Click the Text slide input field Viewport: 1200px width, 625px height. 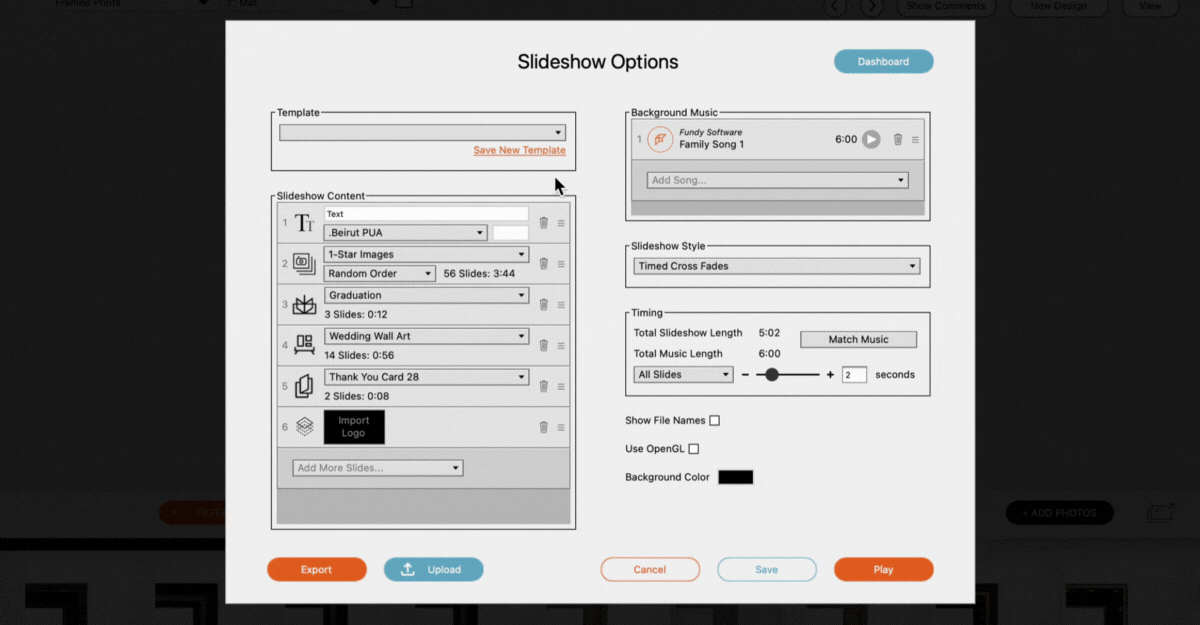click(426, 214)
